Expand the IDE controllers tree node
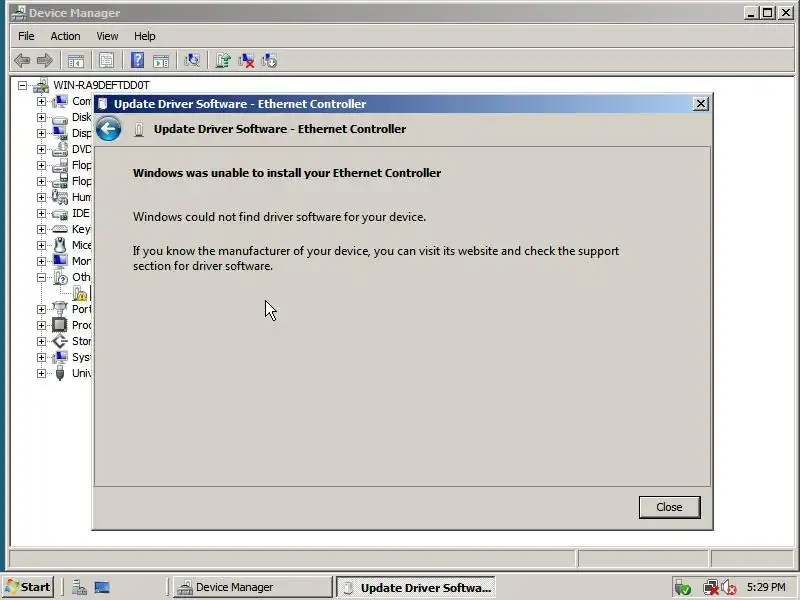Screen dimensions: 800x600 point(41,213)
